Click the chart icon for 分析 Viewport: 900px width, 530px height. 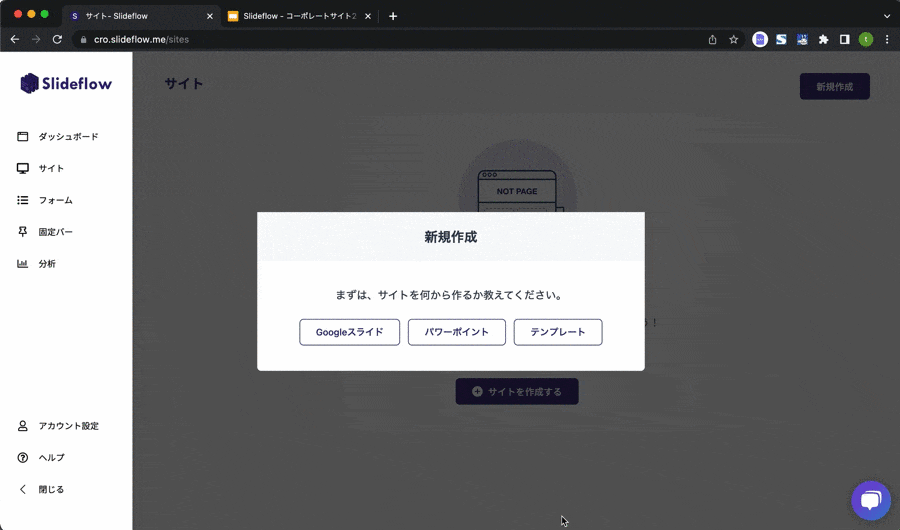[x=22, y=264]
